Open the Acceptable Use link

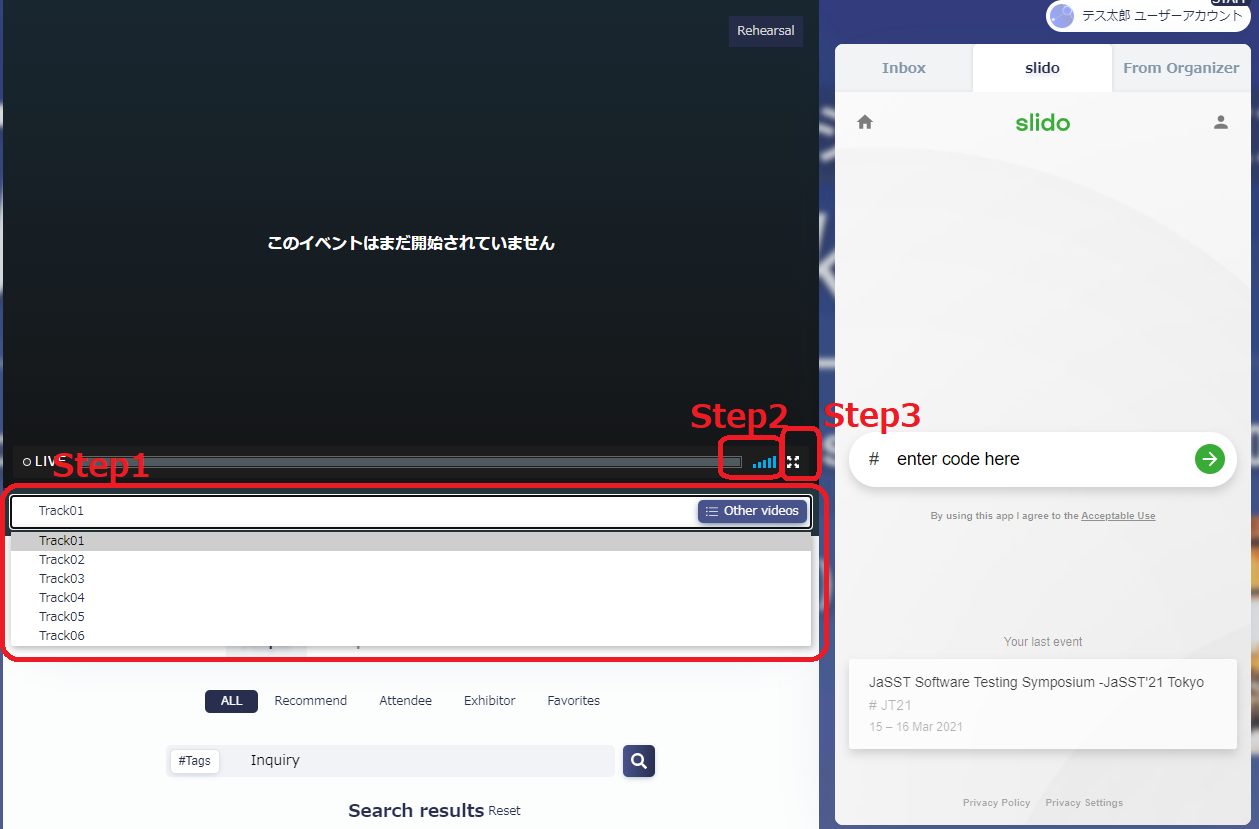1117,516
